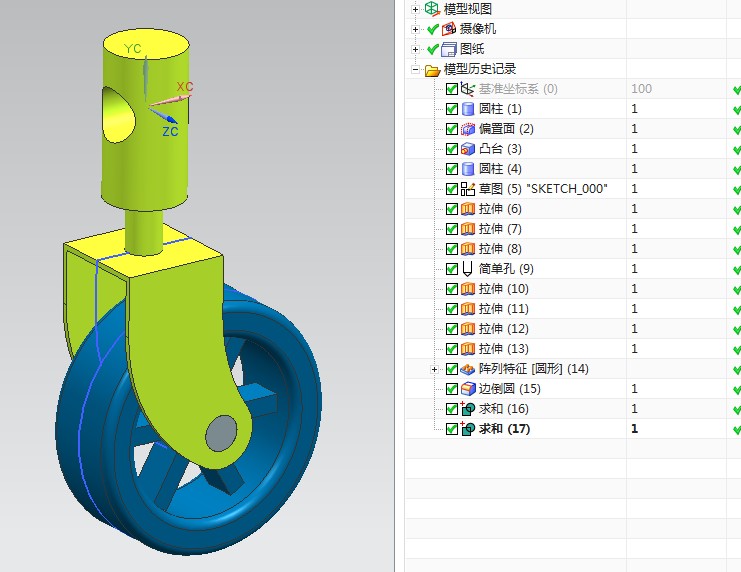Select the 拉伸 (10) feature label
The width and height of the screenshot is (741, 572).
point(504,288)
